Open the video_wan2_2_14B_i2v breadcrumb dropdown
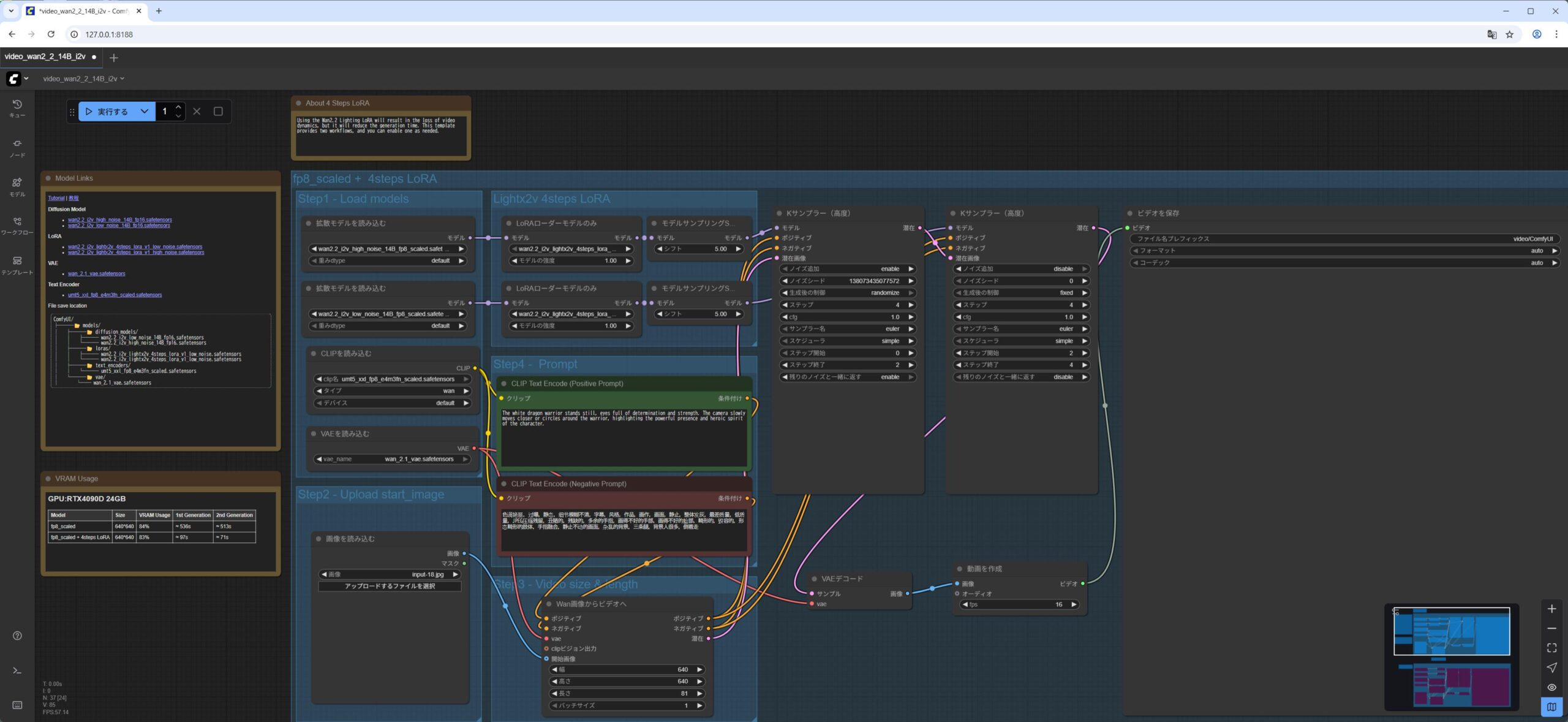1568x722 pixels. click(x=84, y=78)
